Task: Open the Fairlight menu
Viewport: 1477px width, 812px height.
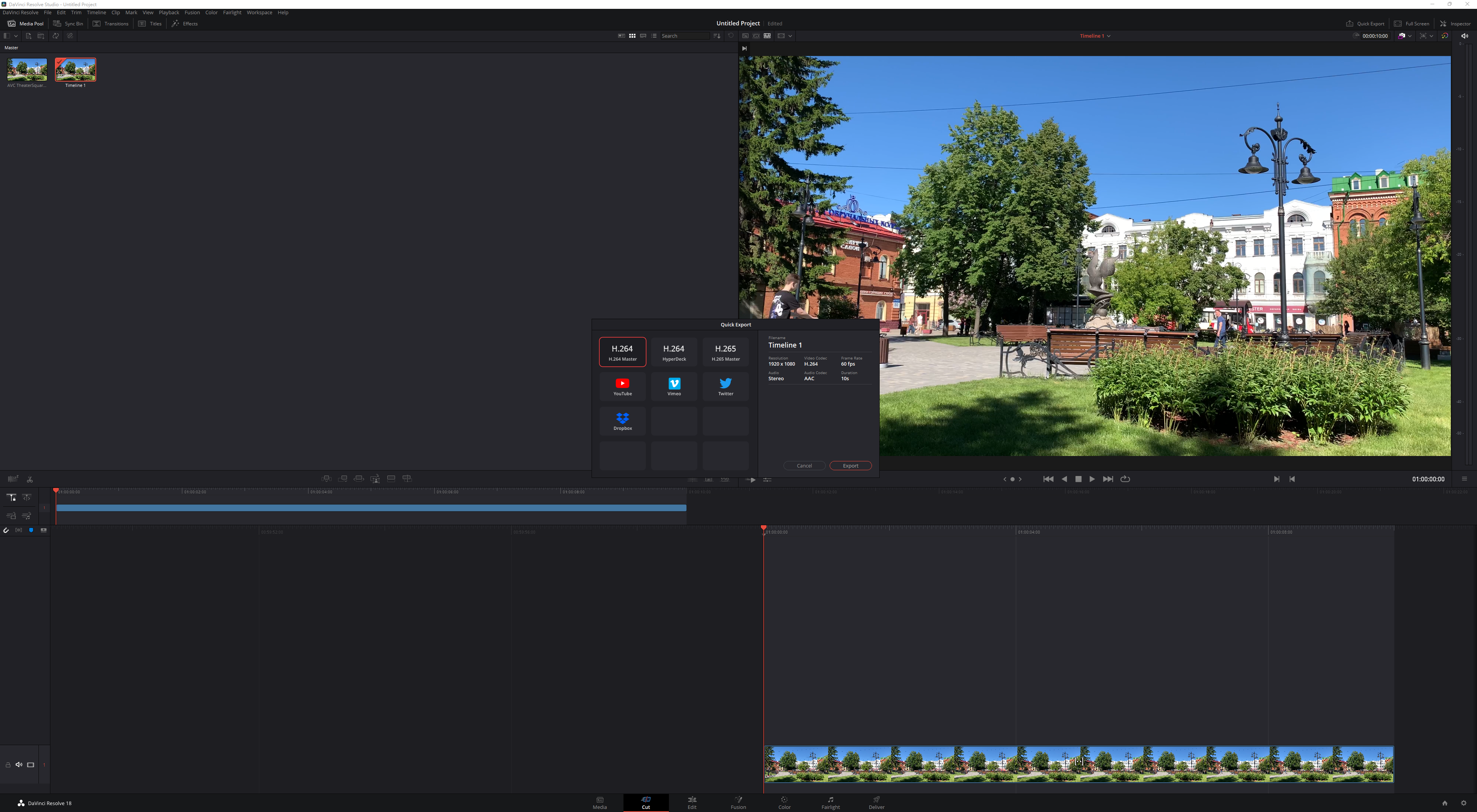Action: point(232,12)
